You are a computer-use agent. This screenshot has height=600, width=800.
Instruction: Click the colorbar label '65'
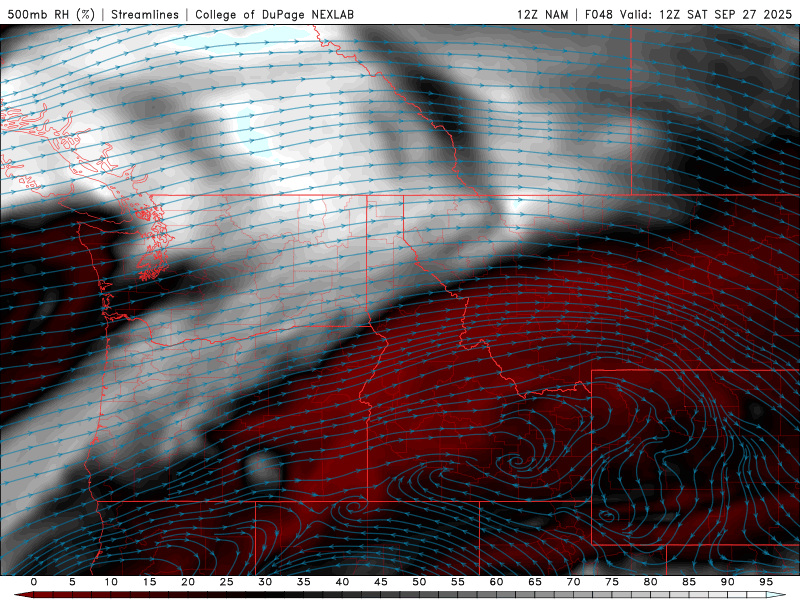coord(535,582)
